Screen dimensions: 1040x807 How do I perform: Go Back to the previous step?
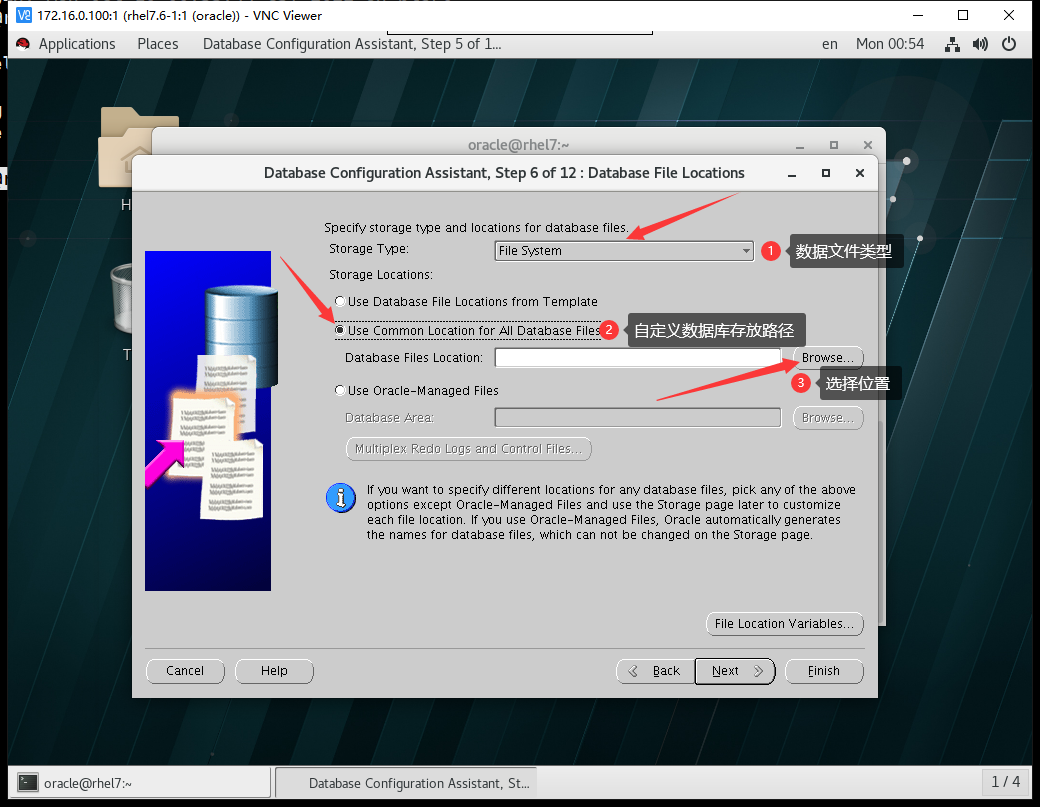pyautogui.click(x=655, y=671)
